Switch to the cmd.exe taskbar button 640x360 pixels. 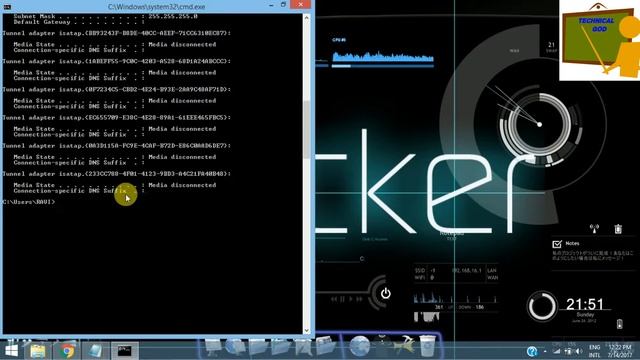coord(124,351)
